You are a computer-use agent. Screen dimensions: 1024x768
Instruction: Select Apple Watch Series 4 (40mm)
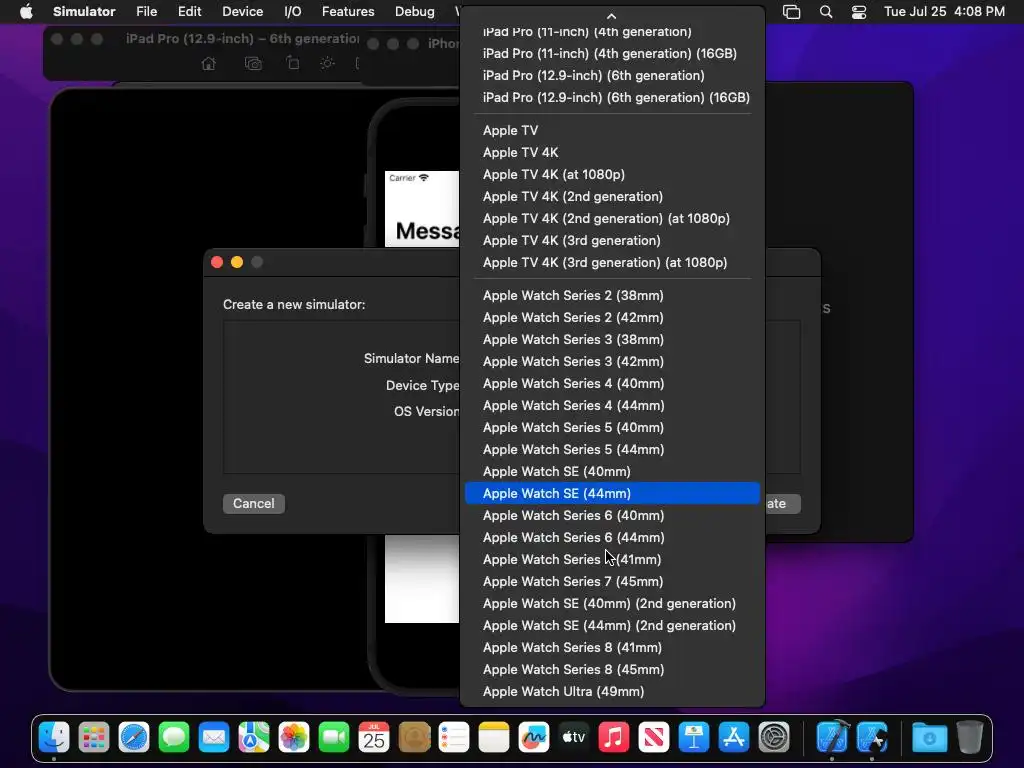coord(613,383)
